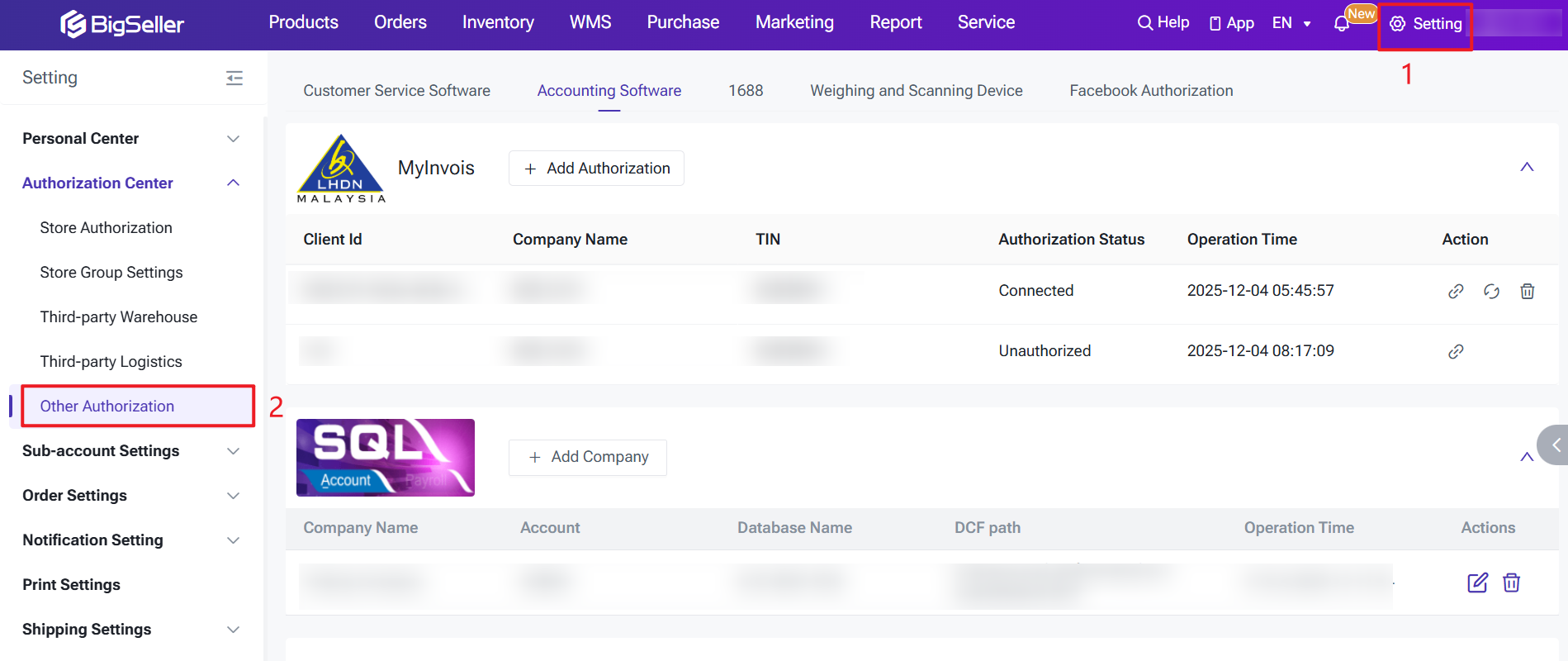Switch to Facebook Authorization tab

[x=1151, y=91]
